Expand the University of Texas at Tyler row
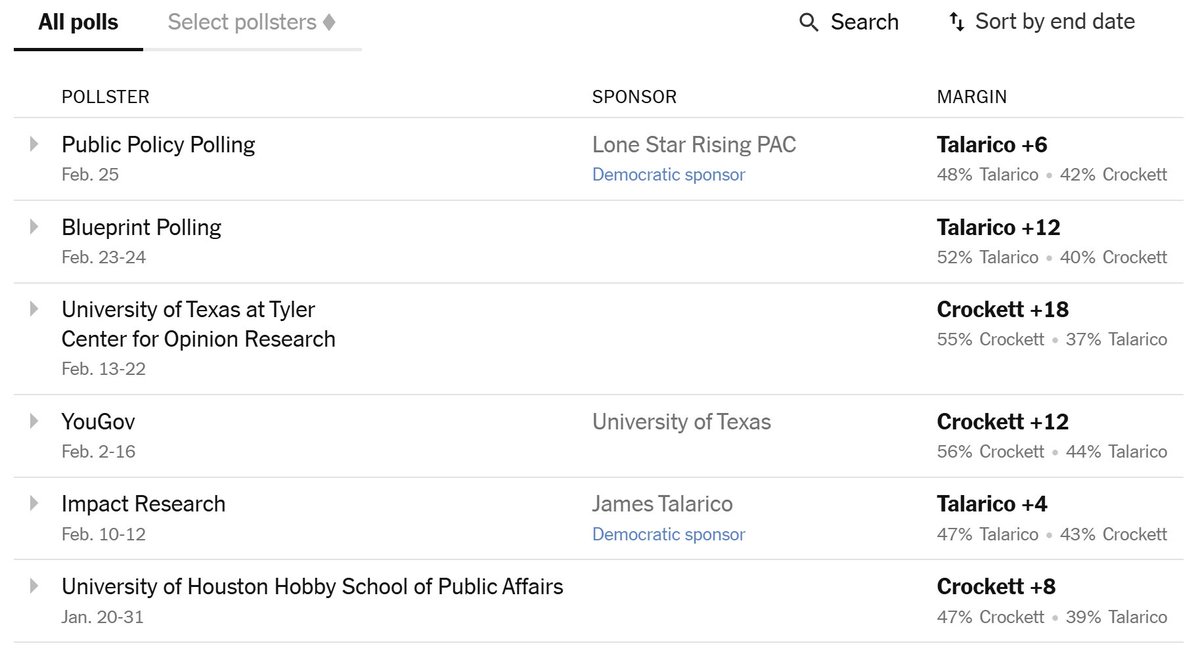 point(34,309)
